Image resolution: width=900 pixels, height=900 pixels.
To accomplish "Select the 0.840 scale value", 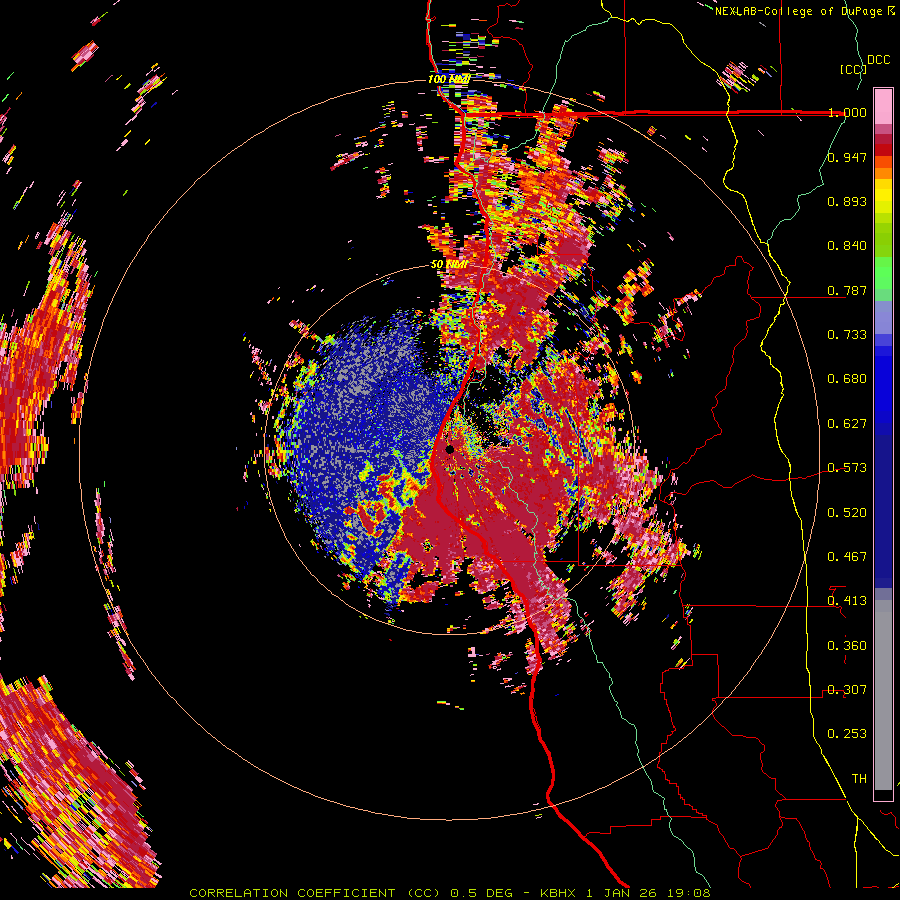I will 847,246.
